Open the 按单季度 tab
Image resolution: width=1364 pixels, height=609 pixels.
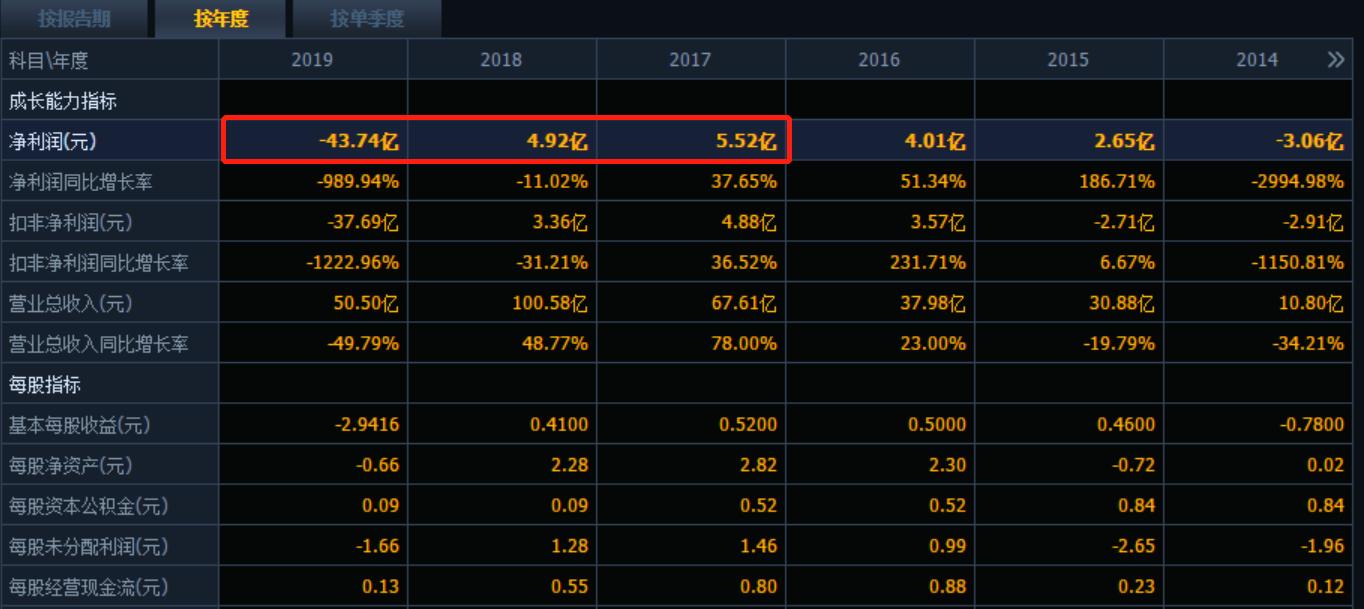click(367, 18)
